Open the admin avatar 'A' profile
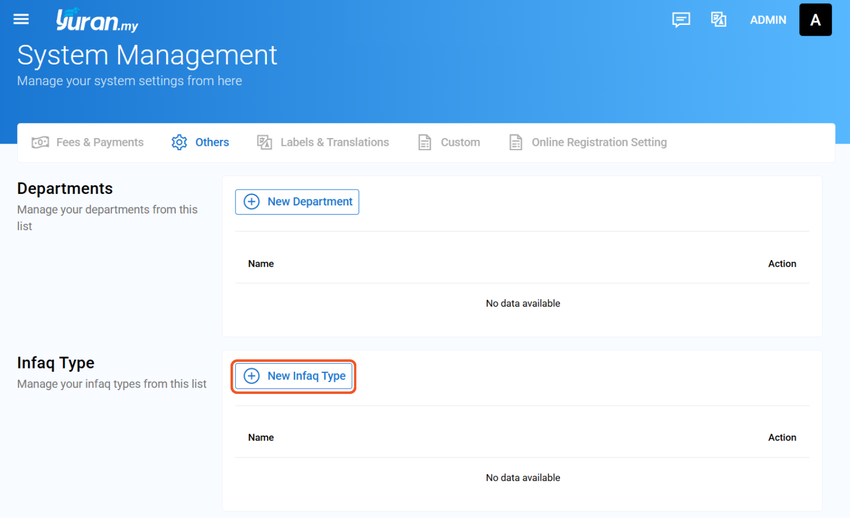850x518 pixels. [815, 20]
